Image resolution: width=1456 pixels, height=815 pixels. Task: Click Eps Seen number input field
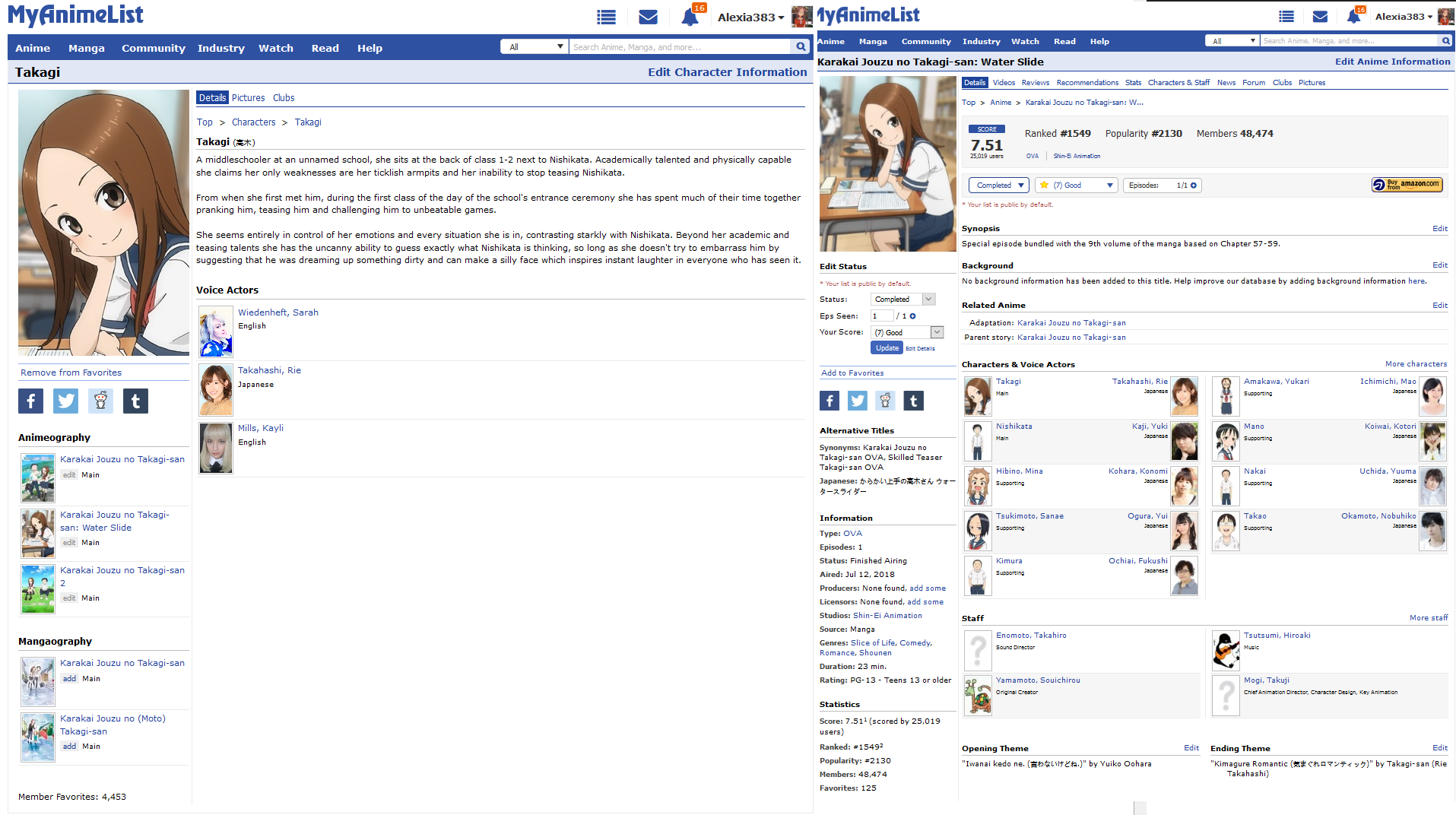click(x=882, y=316)
